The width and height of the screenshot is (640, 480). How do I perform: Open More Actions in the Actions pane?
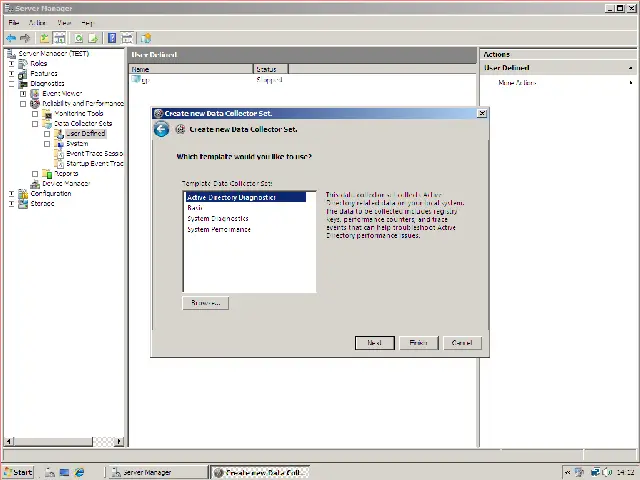[517, 82]
